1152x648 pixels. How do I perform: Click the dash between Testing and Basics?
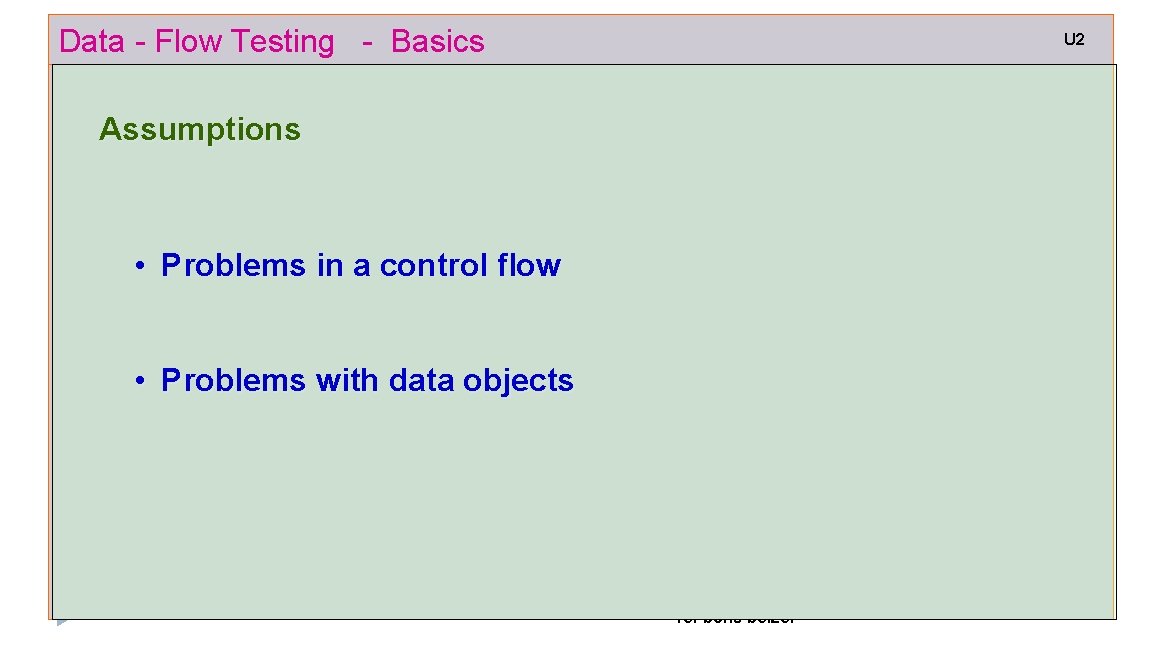click(367, 43)
